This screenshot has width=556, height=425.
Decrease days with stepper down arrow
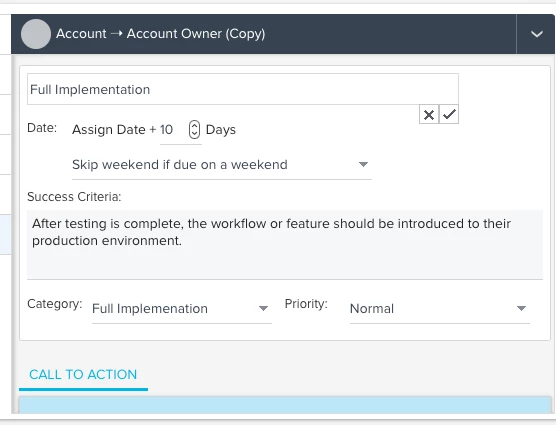(194, 134)
